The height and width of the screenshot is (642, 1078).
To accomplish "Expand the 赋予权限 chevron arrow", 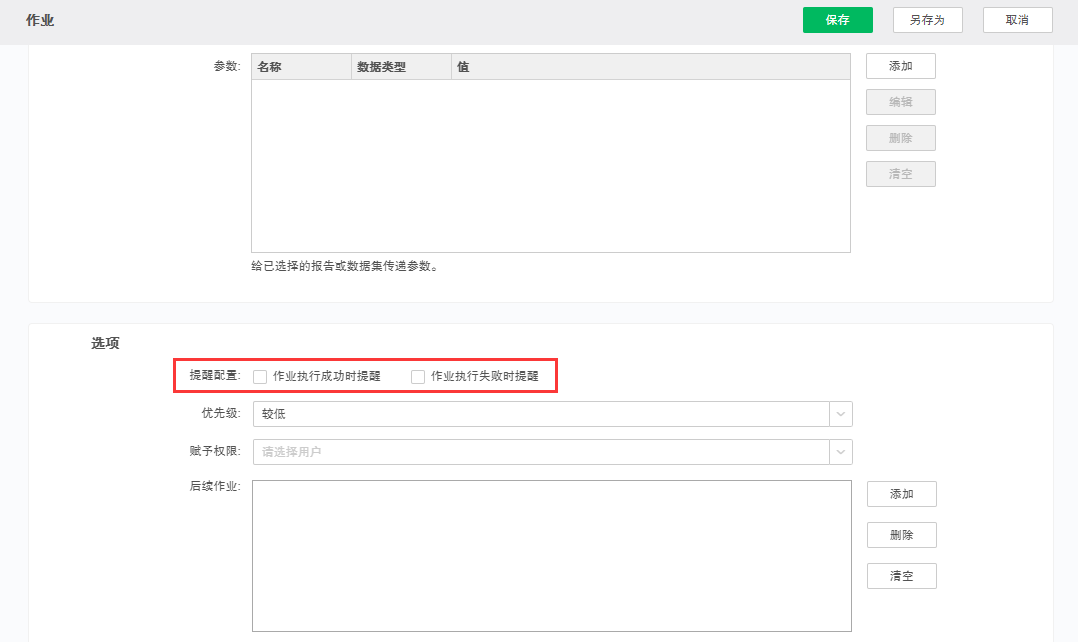I will [840, 452].
